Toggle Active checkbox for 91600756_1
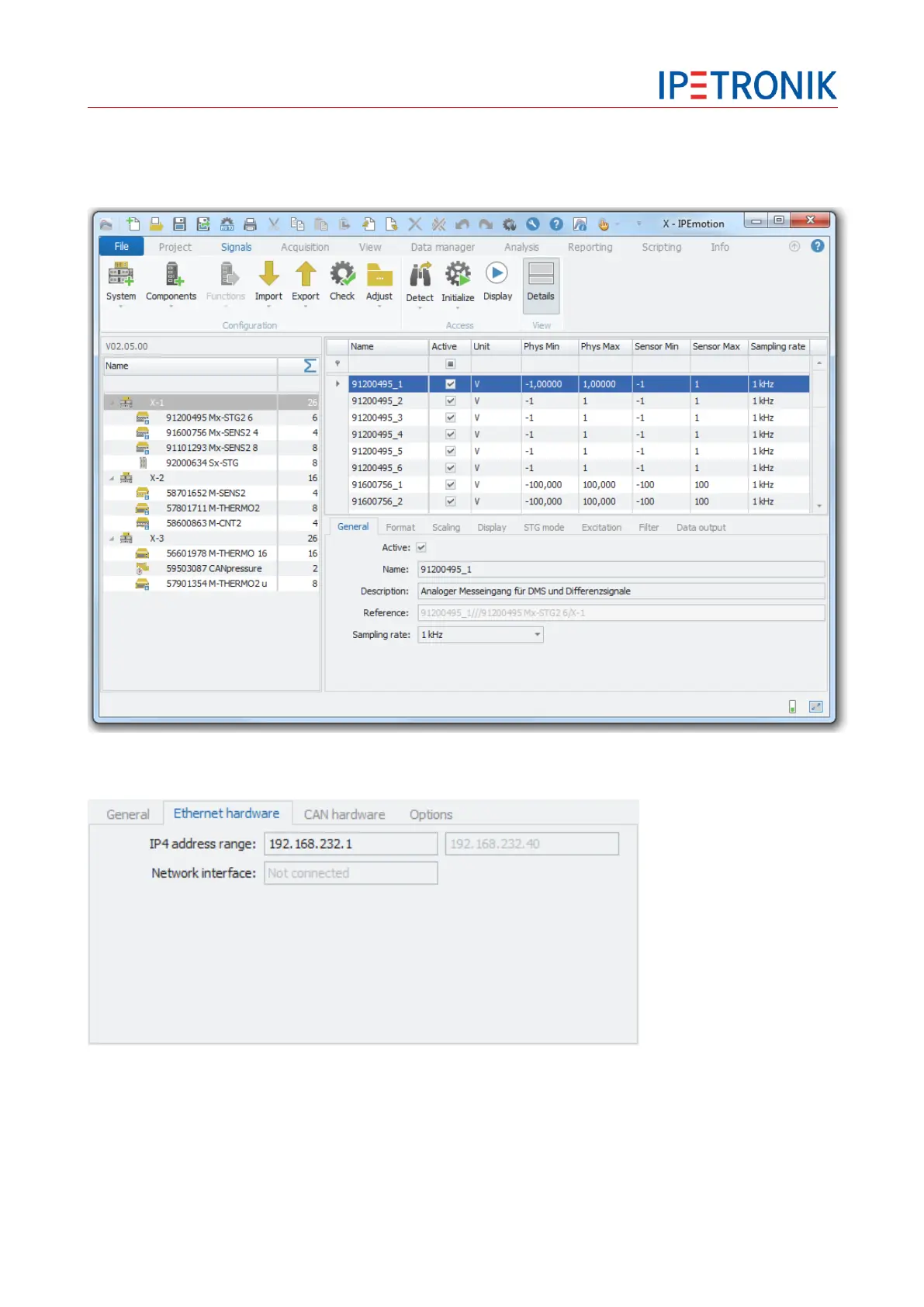 tap(450, 484)
